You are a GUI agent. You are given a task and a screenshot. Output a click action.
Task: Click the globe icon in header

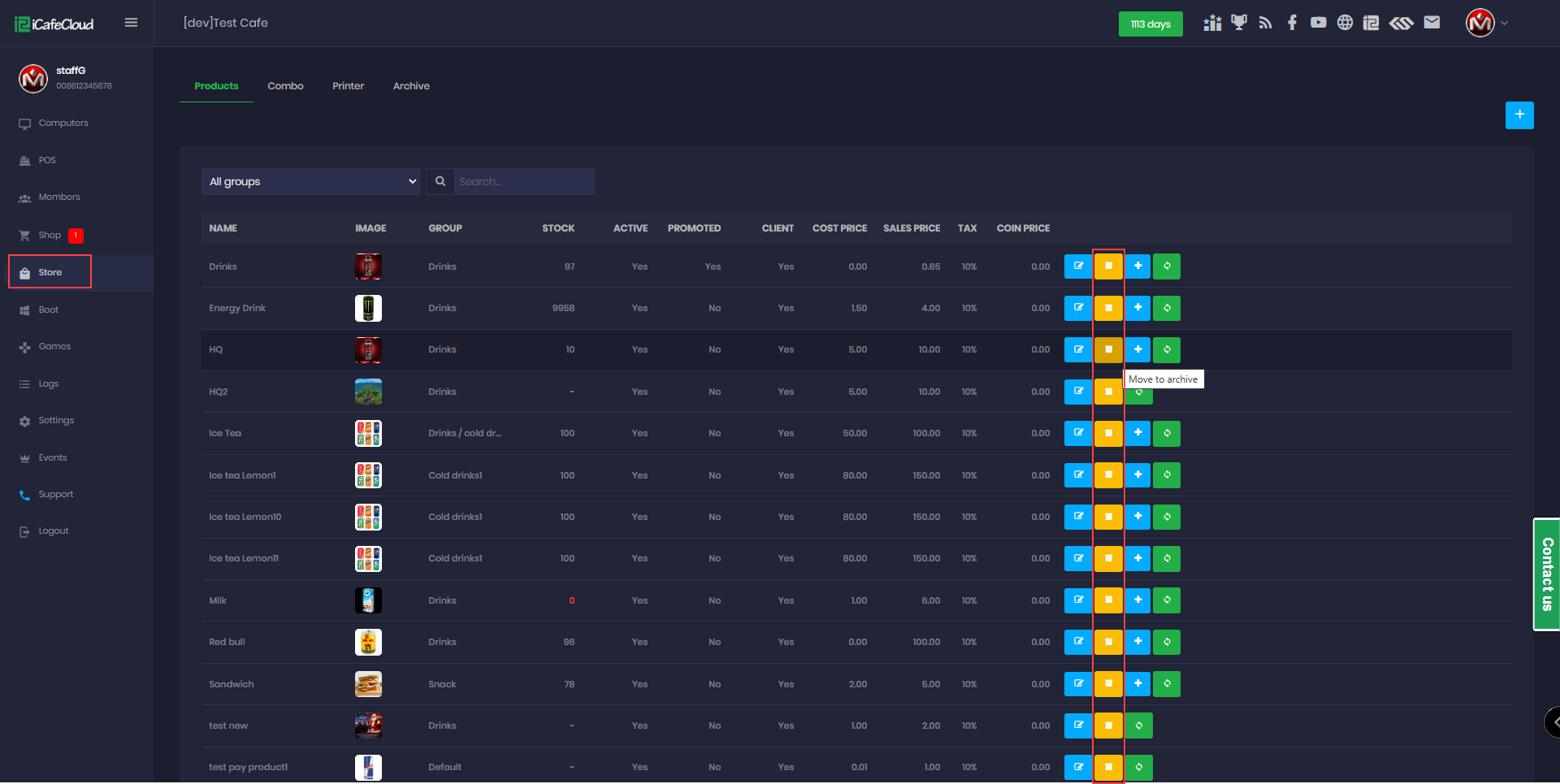(x=1345, y=23)
